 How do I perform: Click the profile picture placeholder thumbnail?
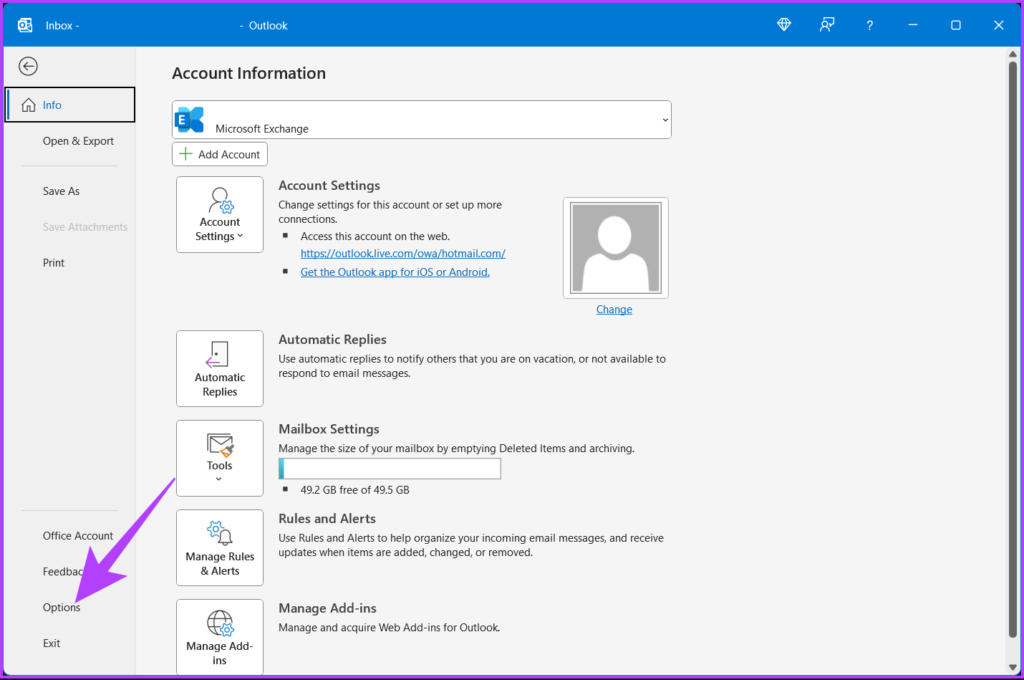point(615,247)
